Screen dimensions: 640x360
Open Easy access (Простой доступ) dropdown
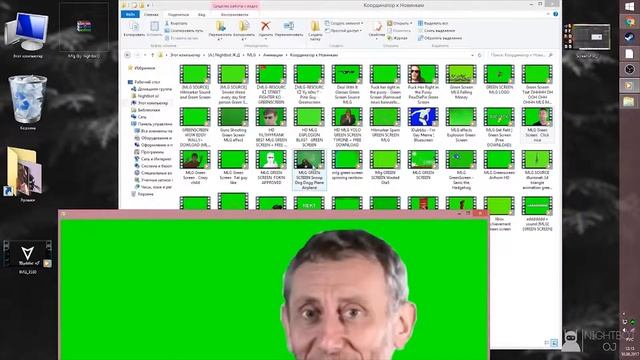pos(343,31)
